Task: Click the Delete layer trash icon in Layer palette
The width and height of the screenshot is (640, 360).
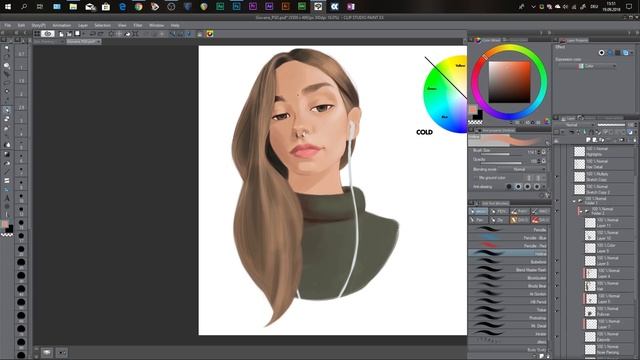Action: pyautogui.click(x=635, y=140)
